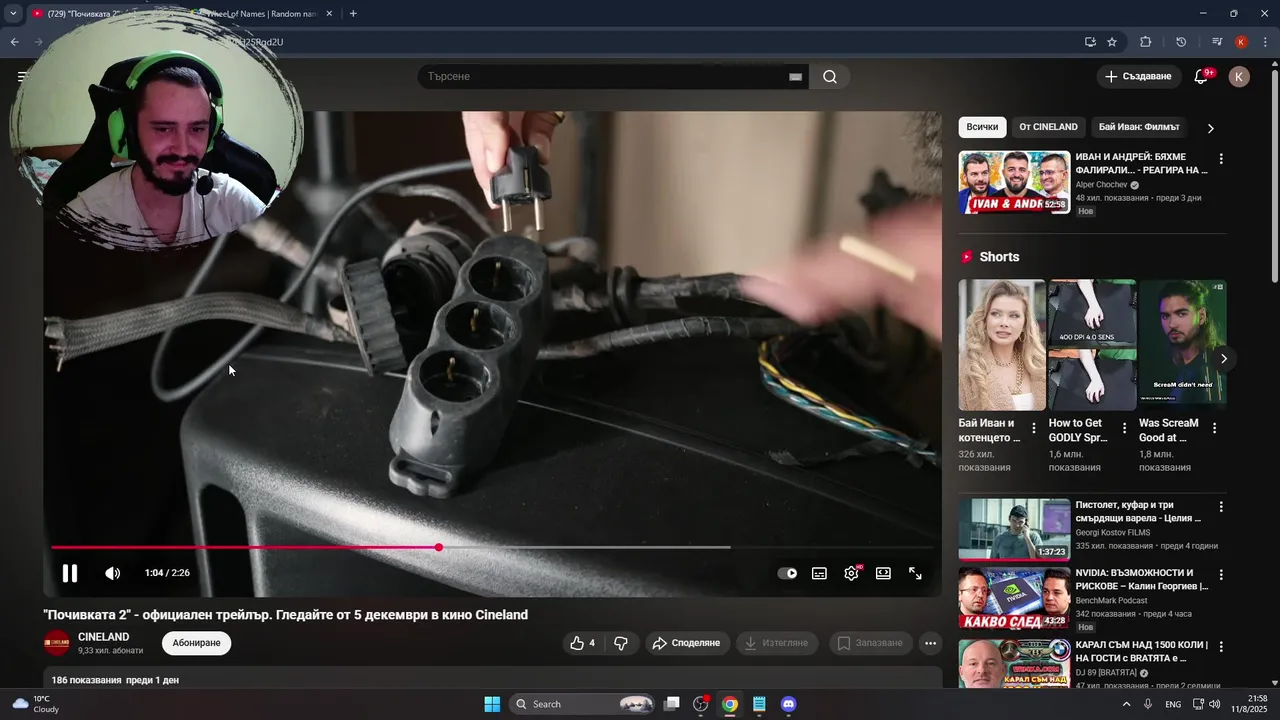Select the Бай Иван: Филмът chip

coord(1139,127)
